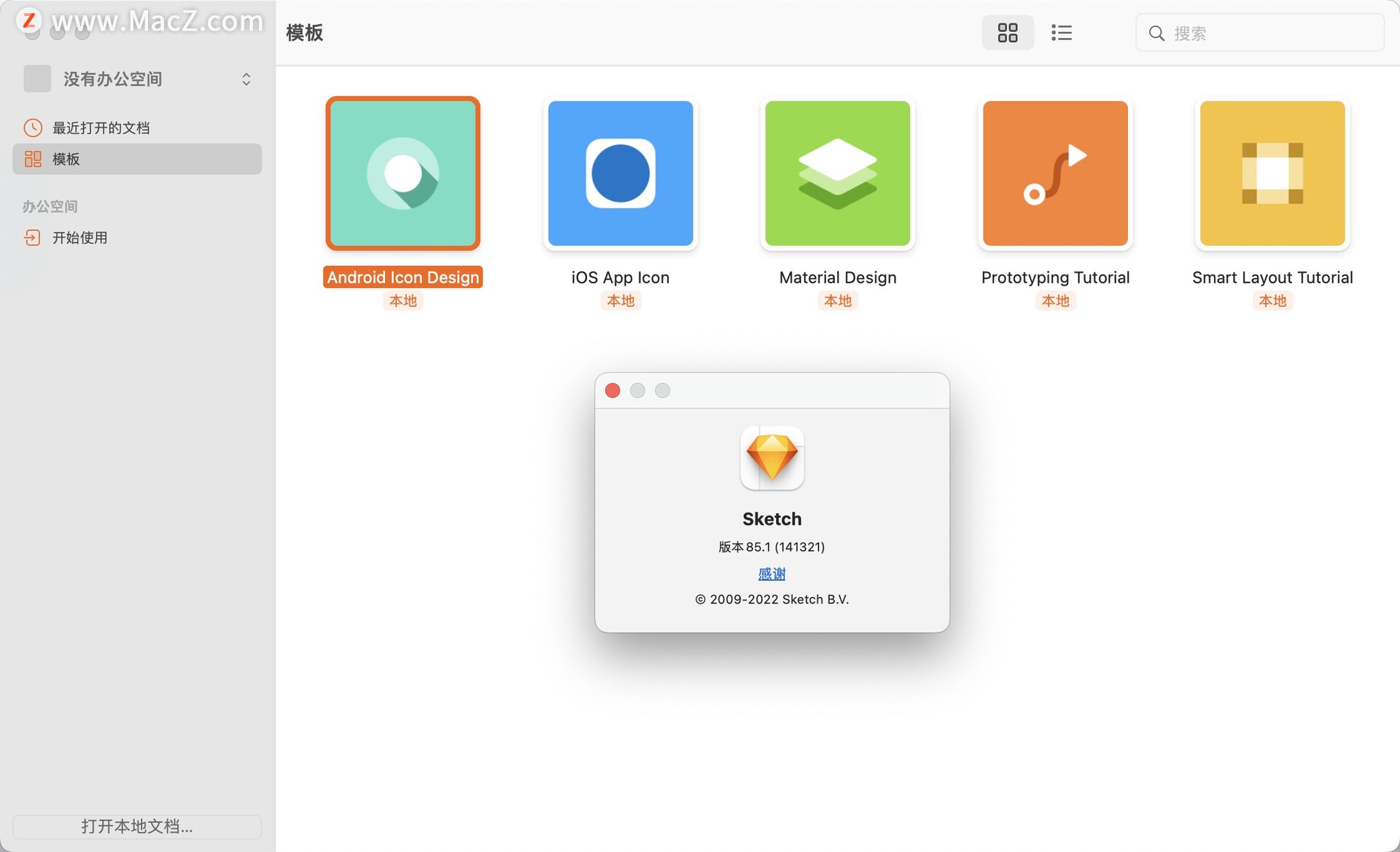Open the 感谢 acknowledgements link
1400x852 pixels.
click(772, 574)
